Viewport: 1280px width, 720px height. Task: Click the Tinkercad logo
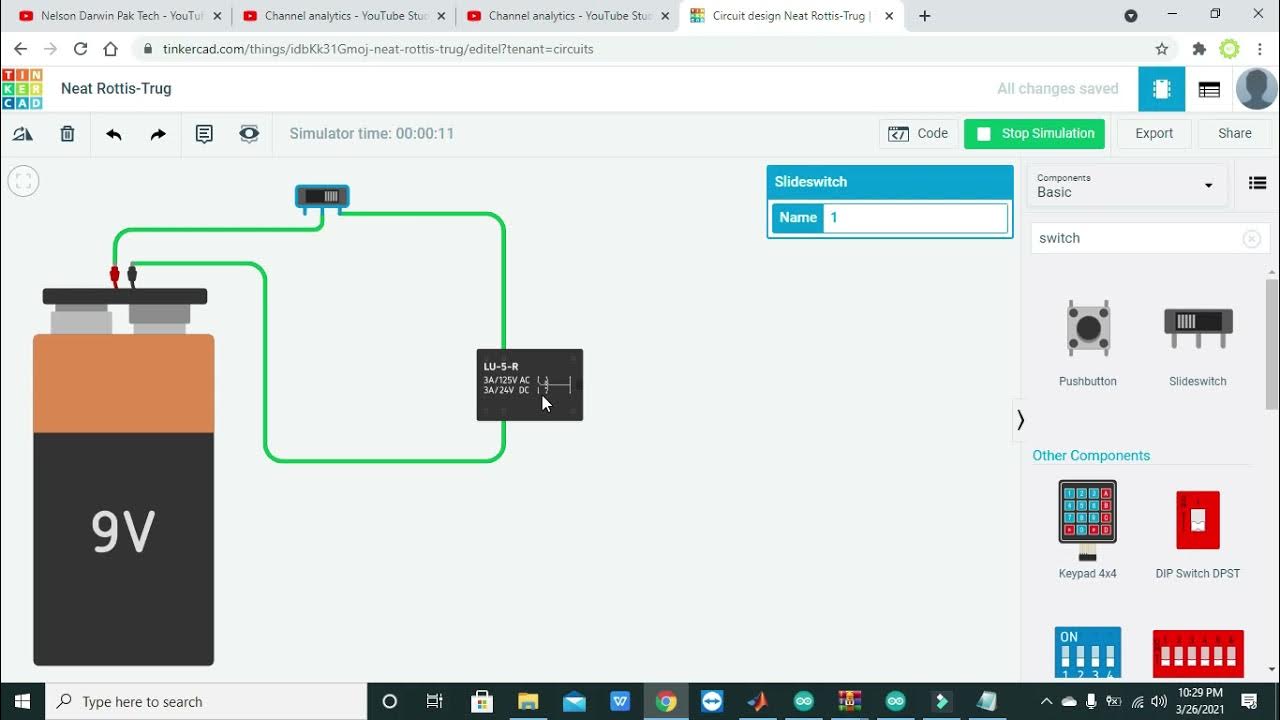click(22, 89)
